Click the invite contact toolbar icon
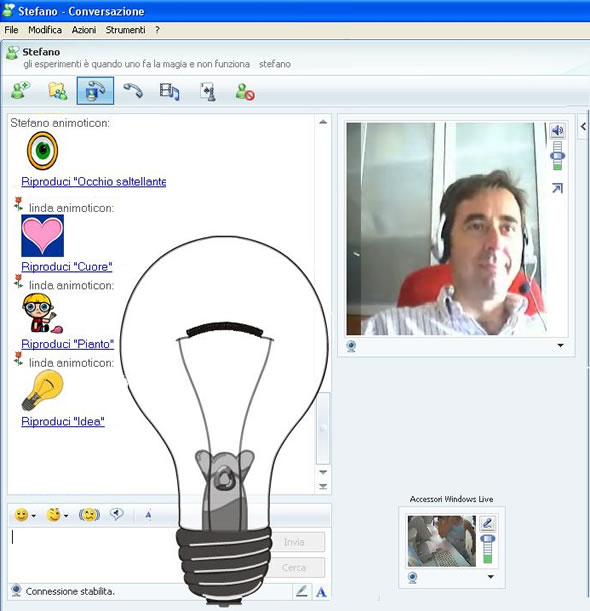The image size is (590, 611). click(x=20, y=91)
